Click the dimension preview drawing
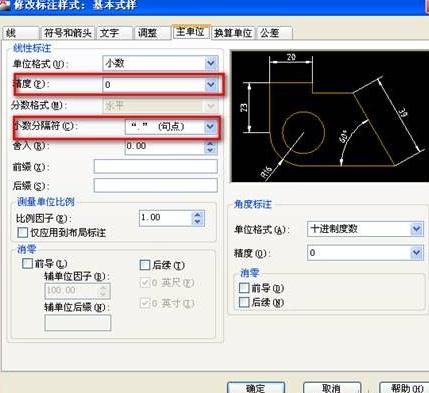Viewport: 429px width, 393px height. [330, 116]
